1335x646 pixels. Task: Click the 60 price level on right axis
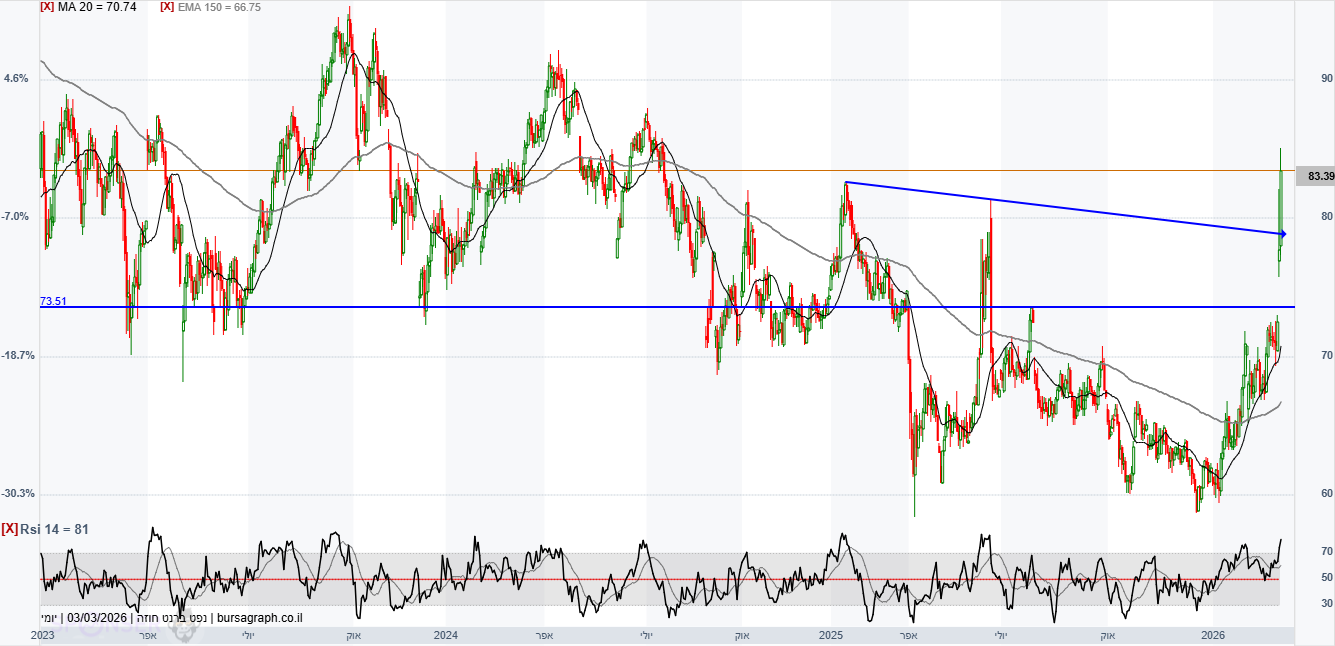pyautogui.click(x=1327, y=494)
